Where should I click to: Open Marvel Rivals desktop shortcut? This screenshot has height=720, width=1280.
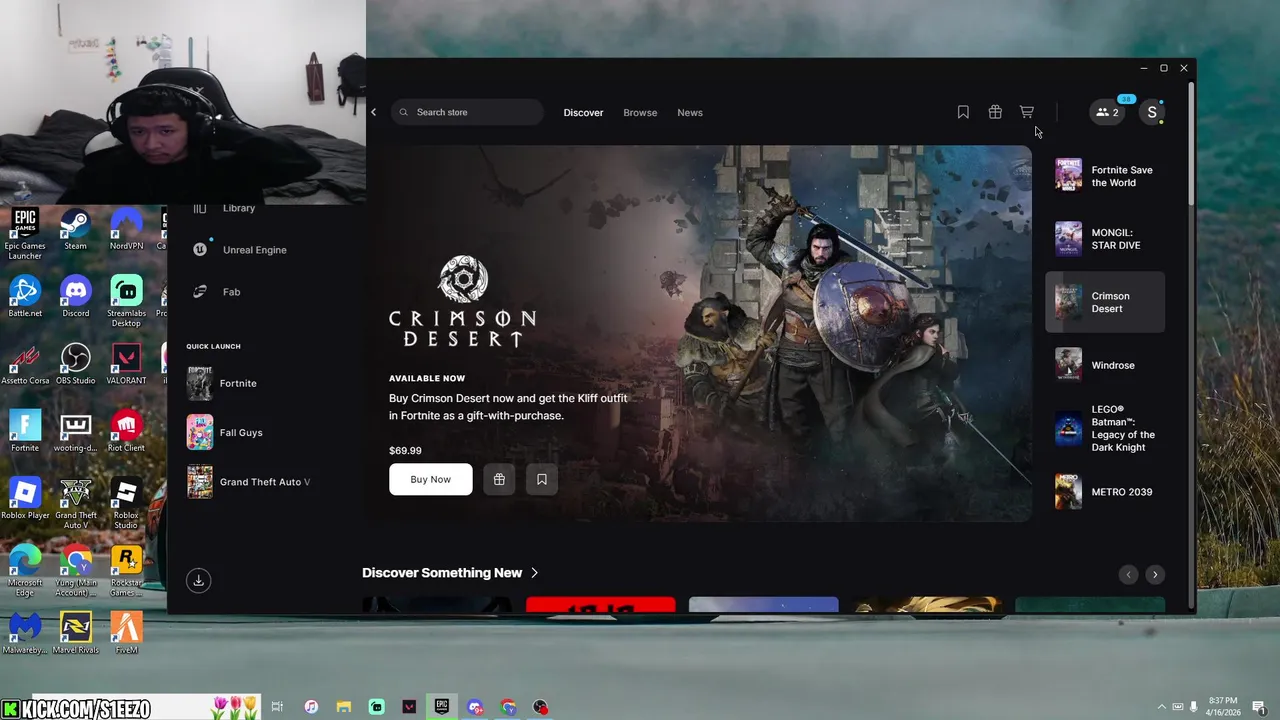[x=75, y=632]
